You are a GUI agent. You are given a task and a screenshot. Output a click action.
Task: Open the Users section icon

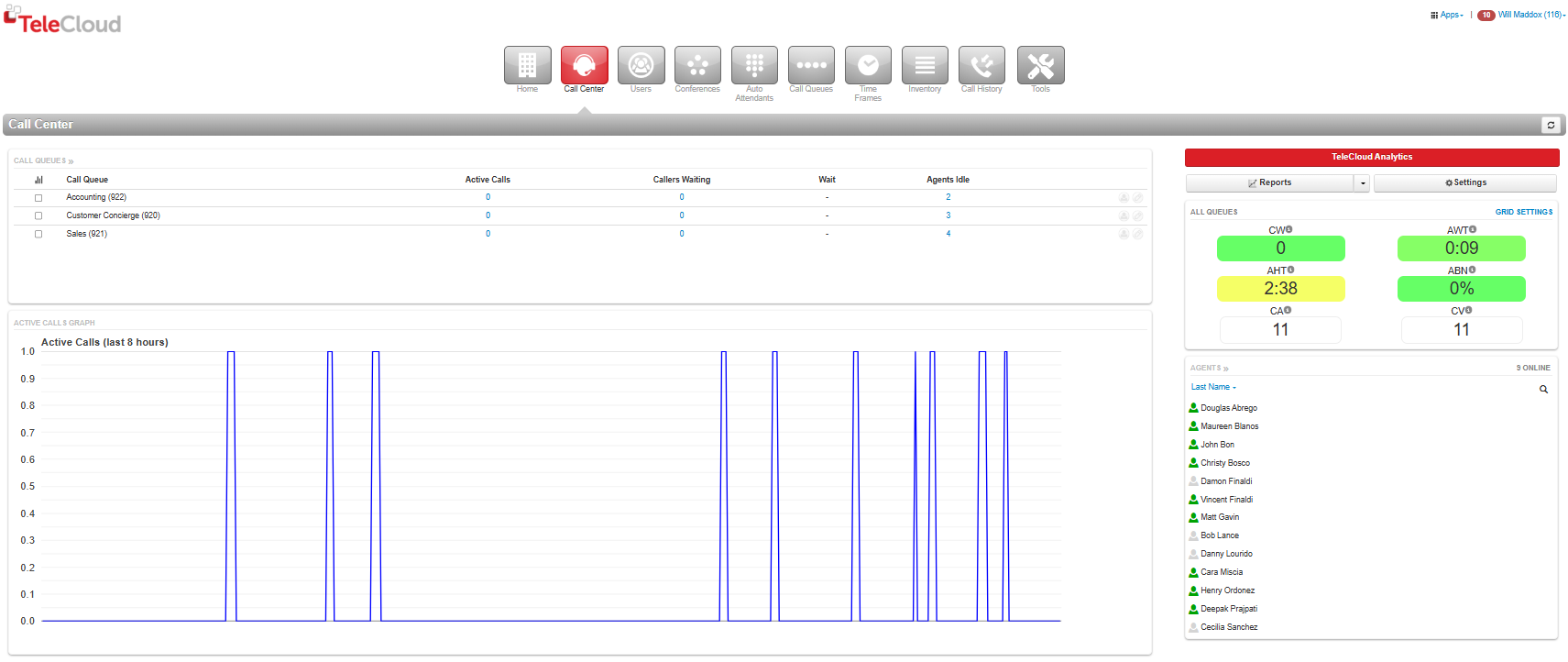coord(641,65)
